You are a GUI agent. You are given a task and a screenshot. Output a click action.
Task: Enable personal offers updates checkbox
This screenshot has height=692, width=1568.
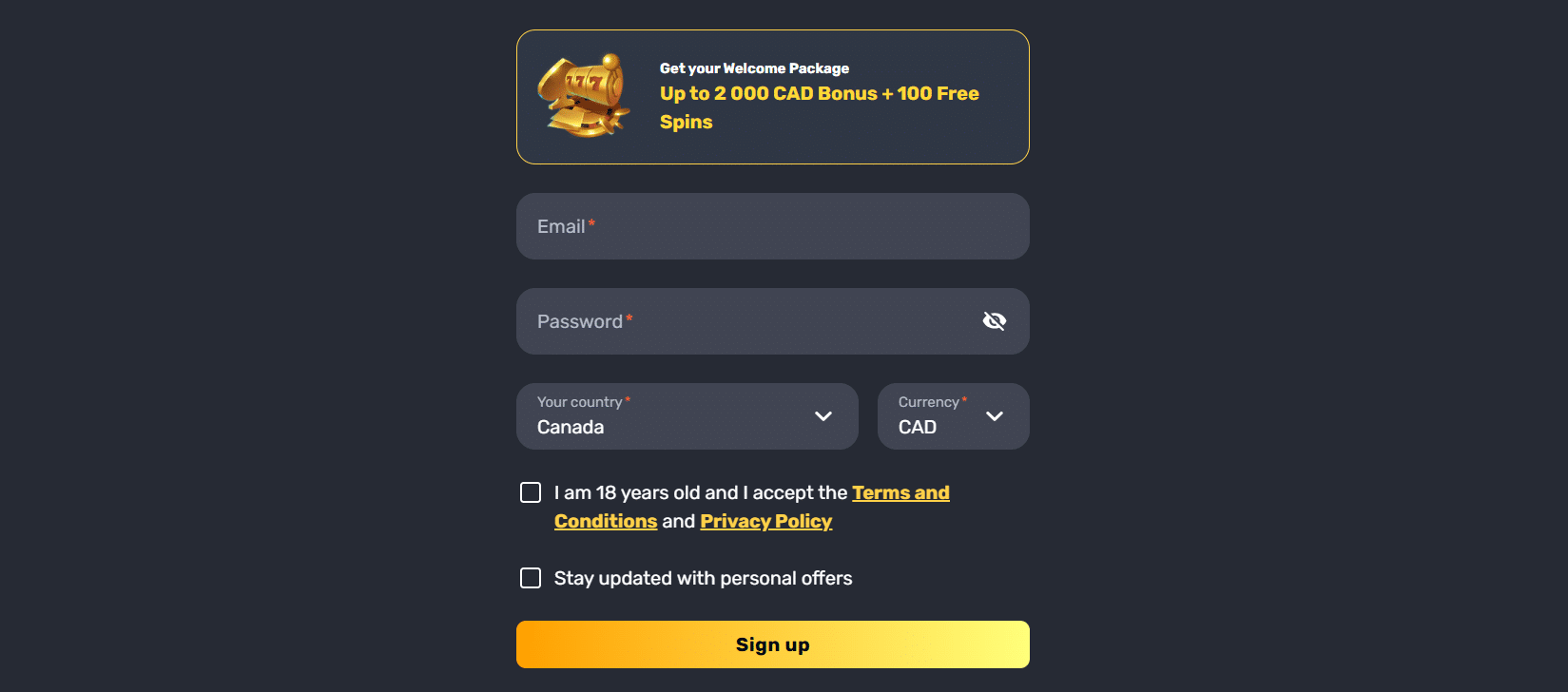click(x=531, y=577)
